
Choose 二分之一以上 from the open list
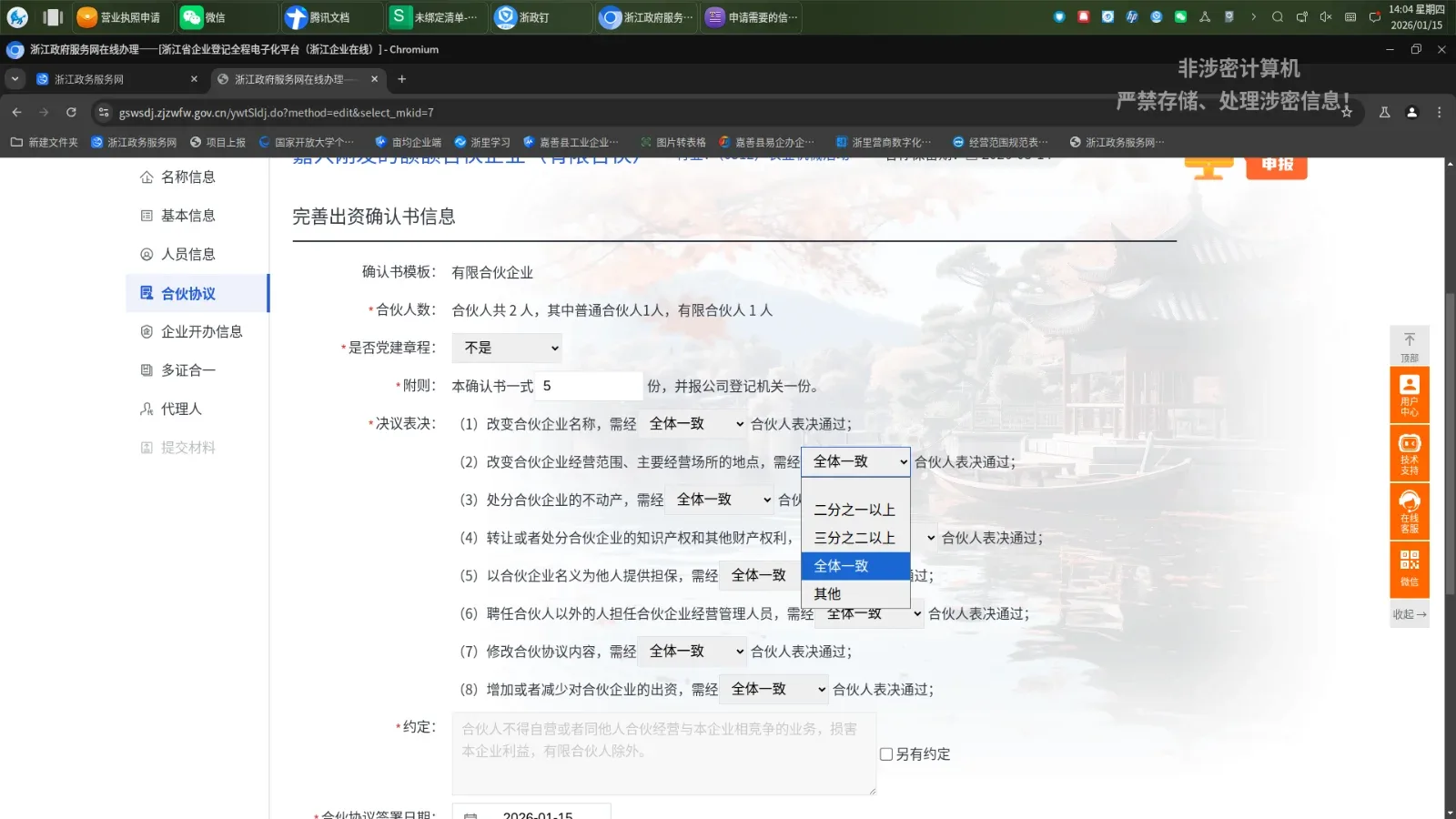pos(855,510)
